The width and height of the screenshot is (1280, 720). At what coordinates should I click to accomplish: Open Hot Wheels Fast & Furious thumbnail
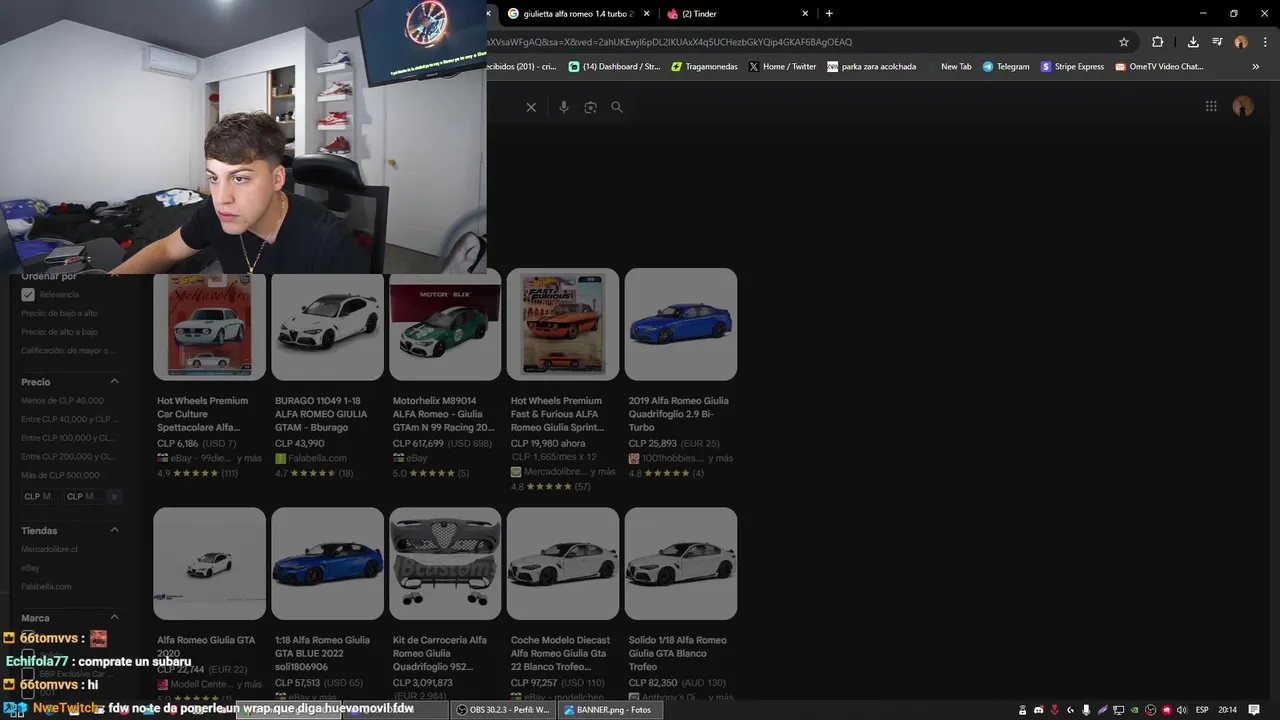pyautogui.click(x=563, y=324)
